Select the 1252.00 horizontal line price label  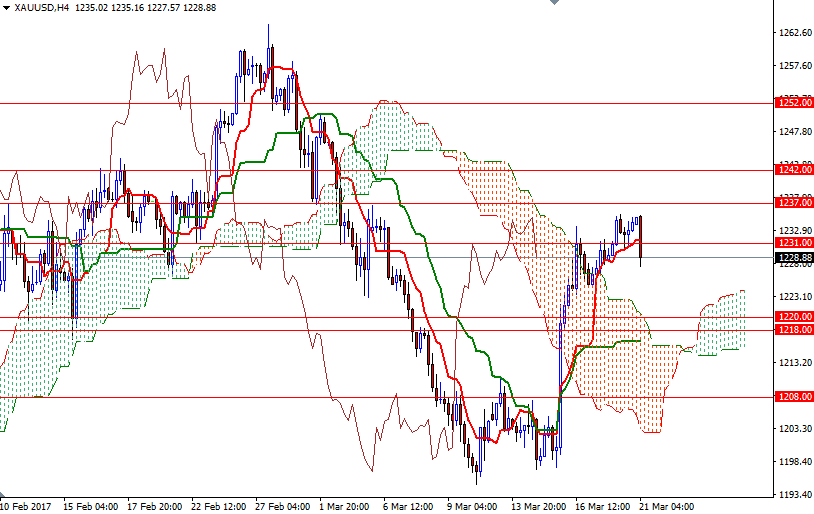[x=794, y=103]
